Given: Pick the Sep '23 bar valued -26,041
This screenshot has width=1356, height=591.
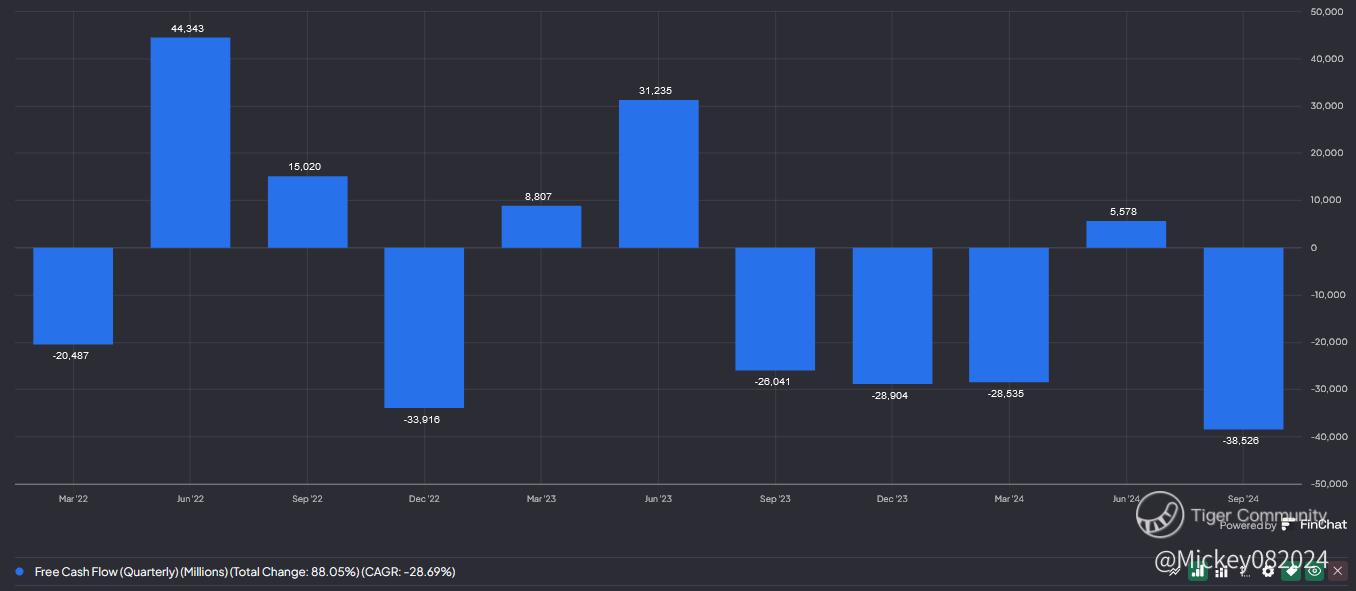Looking at the screenshot, I should click(x=775, y=309).
